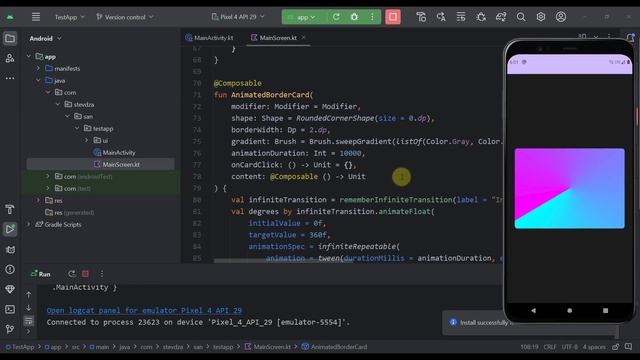Stop the running app with red button
The height and width of the screenshot is (360, 640).
pos(393,17)
